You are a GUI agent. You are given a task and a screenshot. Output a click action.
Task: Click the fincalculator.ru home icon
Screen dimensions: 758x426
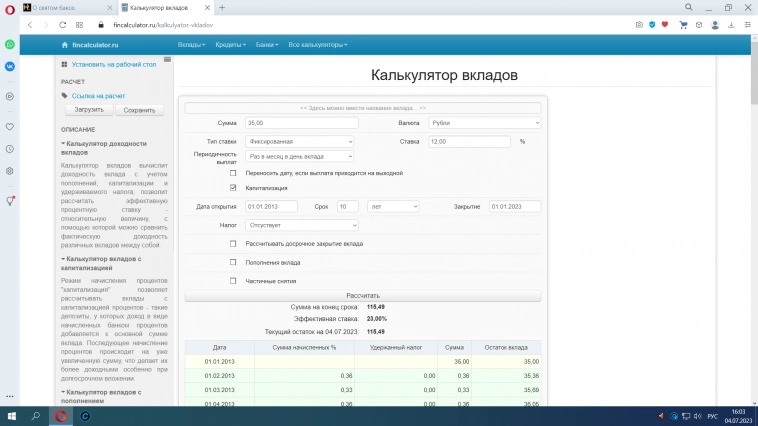(x=64, y=45)
